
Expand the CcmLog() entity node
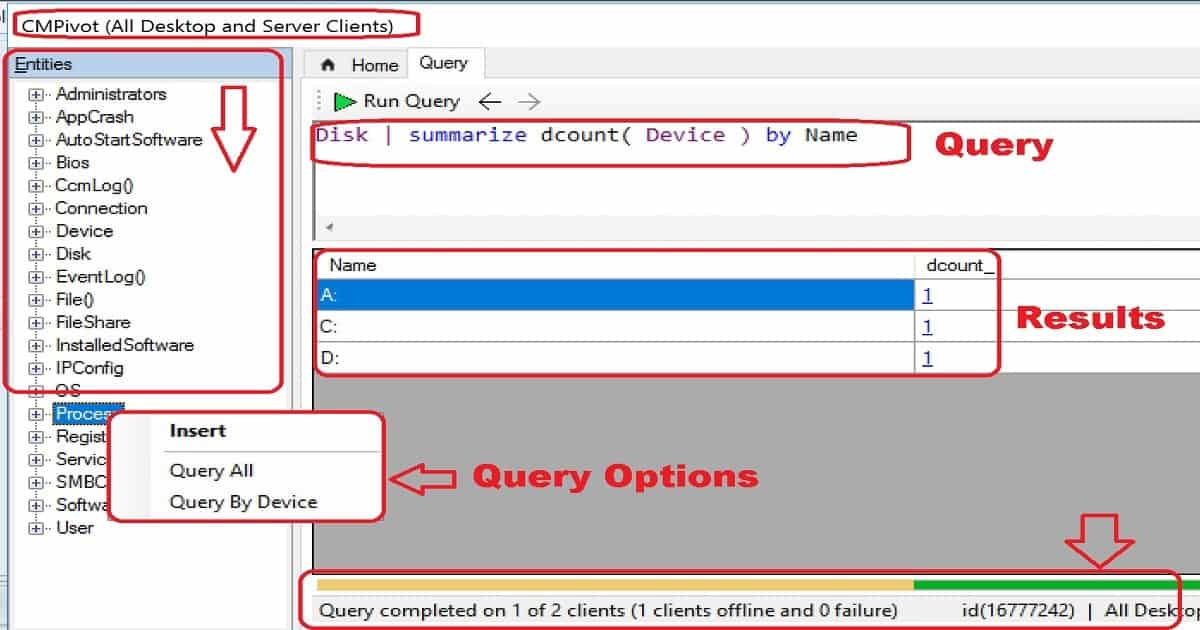38,185
